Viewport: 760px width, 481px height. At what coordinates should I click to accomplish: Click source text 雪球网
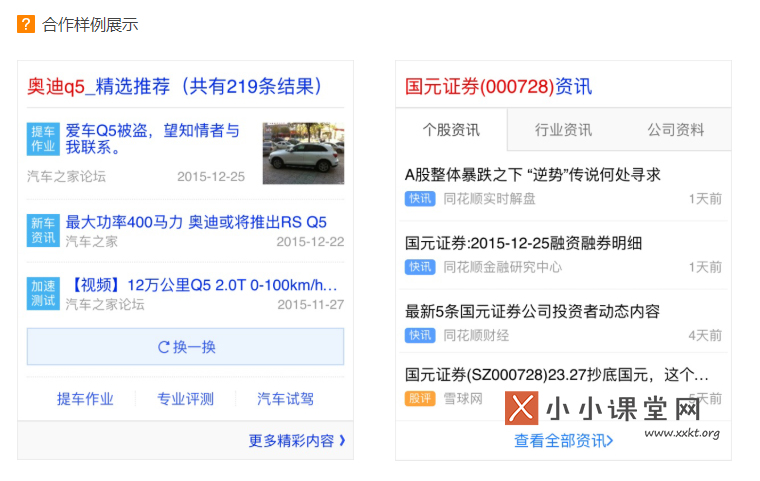click(463, 399)
